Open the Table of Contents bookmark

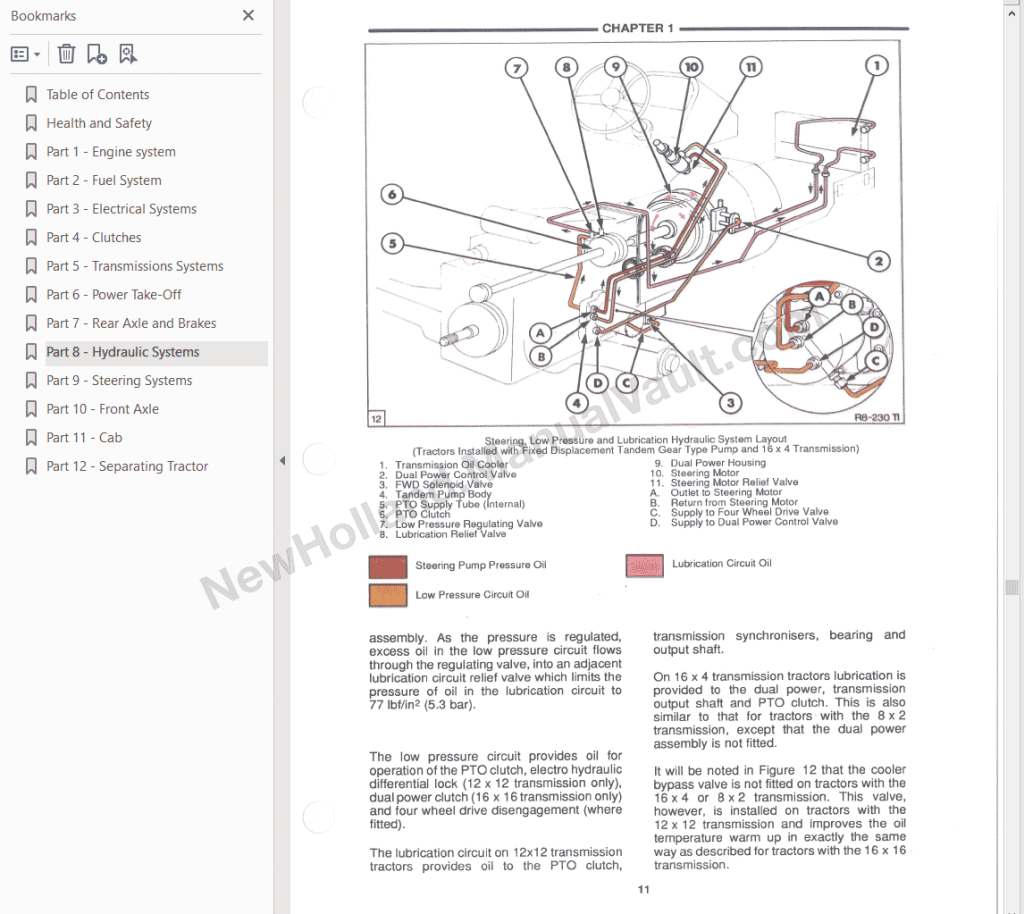pos(97,95)
